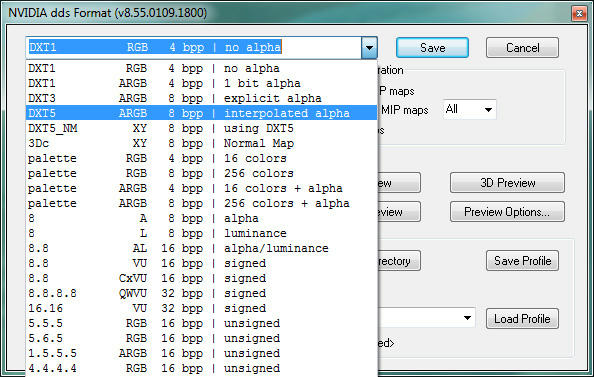594x377 pixels.
Task: Pick DXT5_NM XY using DXT5 entry
Action: click(202, 128)
